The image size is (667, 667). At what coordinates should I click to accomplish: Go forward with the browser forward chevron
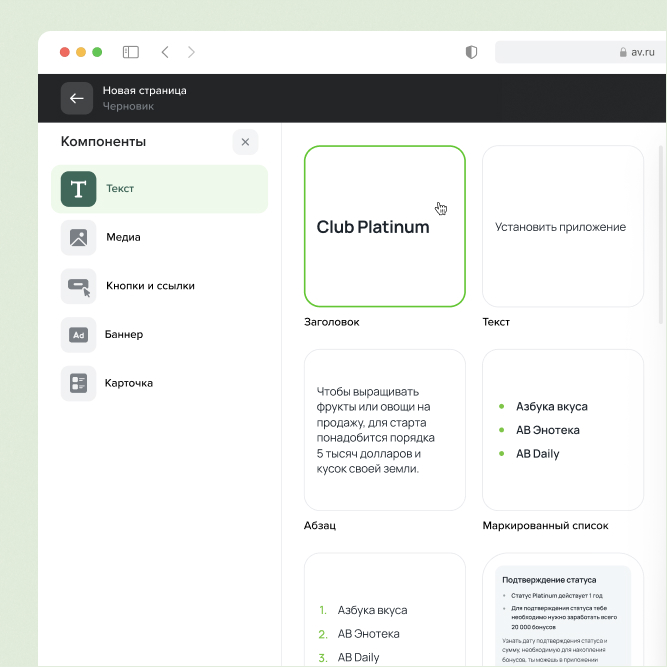(x=191, y=52)
